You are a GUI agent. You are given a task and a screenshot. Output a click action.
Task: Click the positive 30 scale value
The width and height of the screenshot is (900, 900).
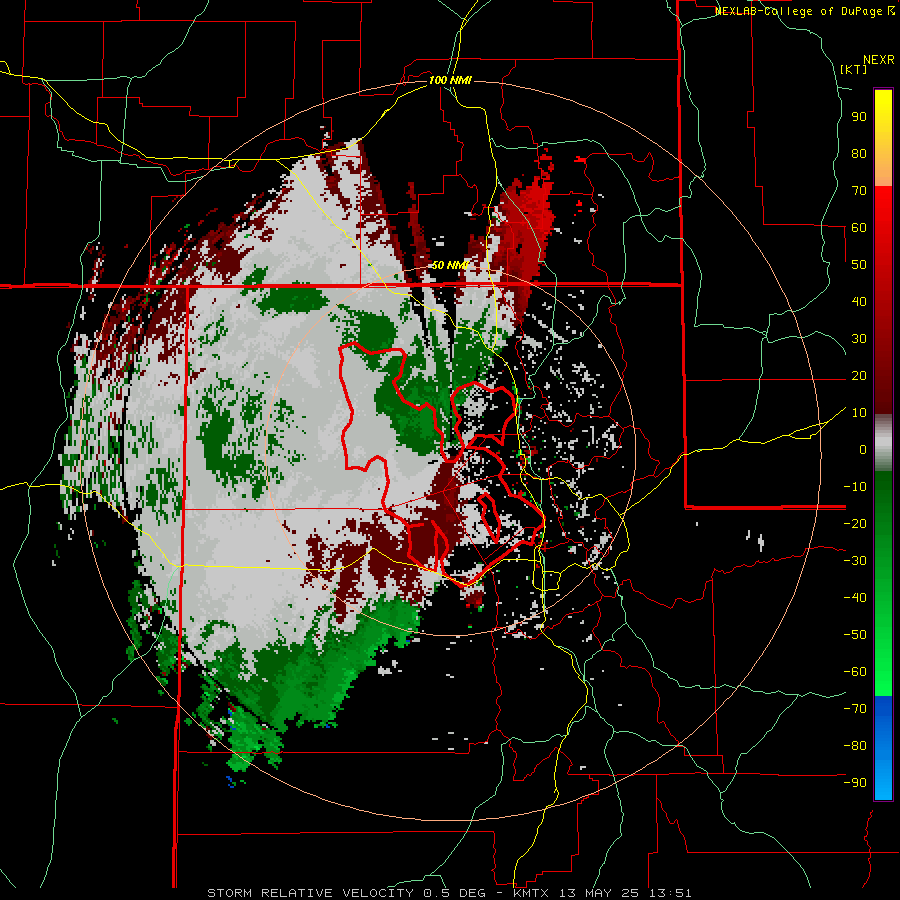click(859, 339)
